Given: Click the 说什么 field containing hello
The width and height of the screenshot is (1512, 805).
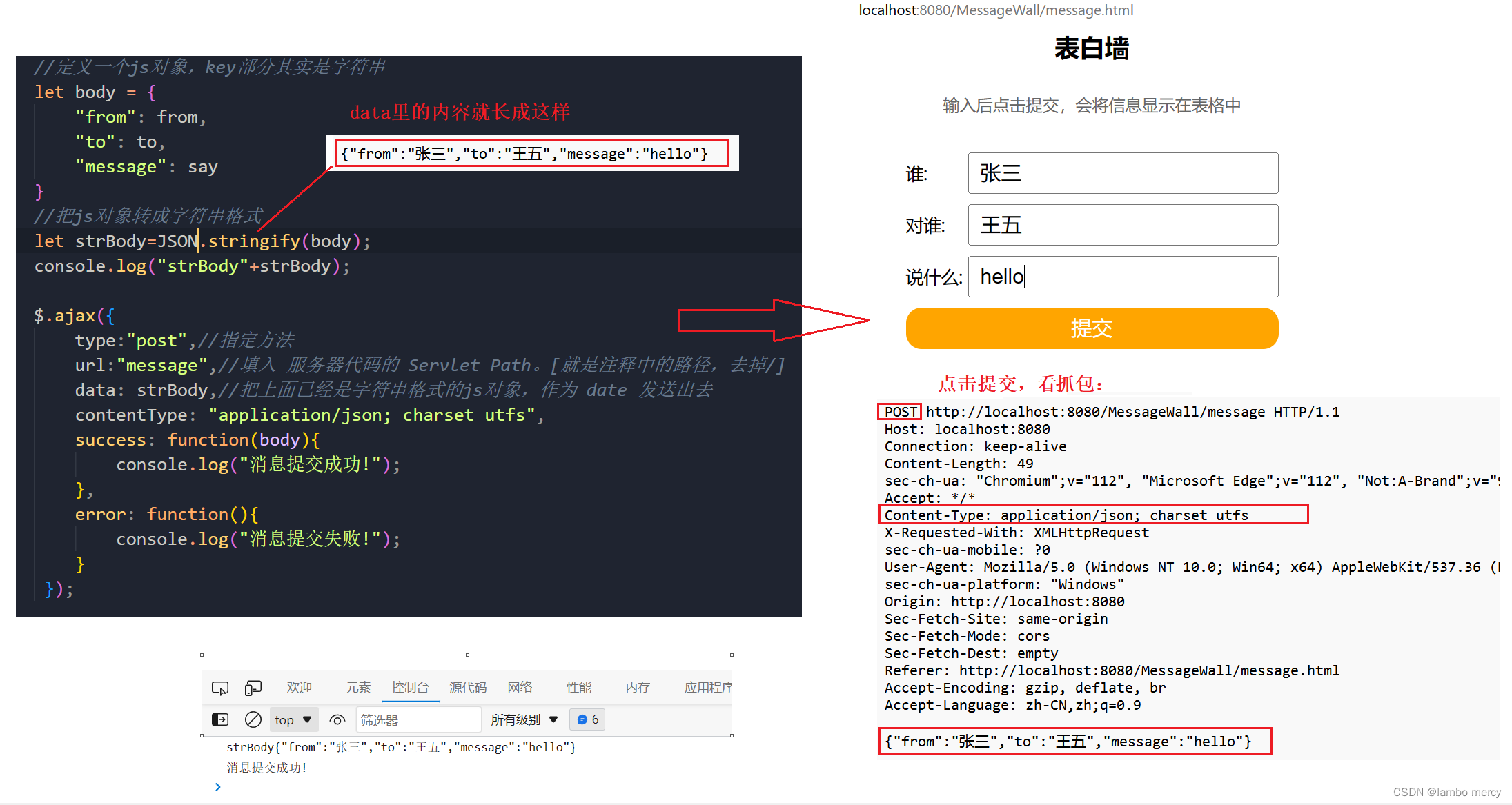Looking at the screenshot, I should (1123, 277).
